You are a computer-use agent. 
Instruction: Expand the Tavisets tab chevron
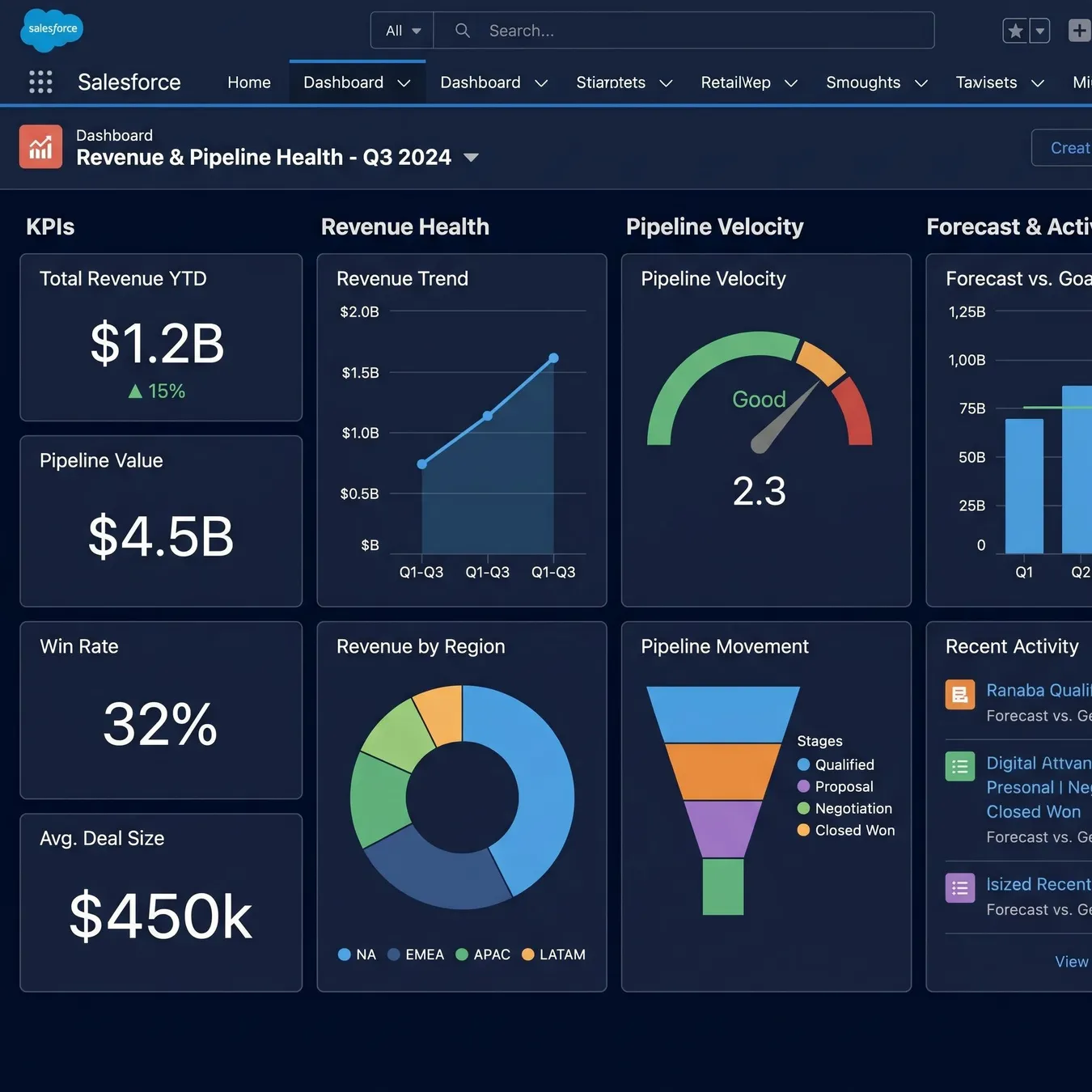tap(1038, 83)
